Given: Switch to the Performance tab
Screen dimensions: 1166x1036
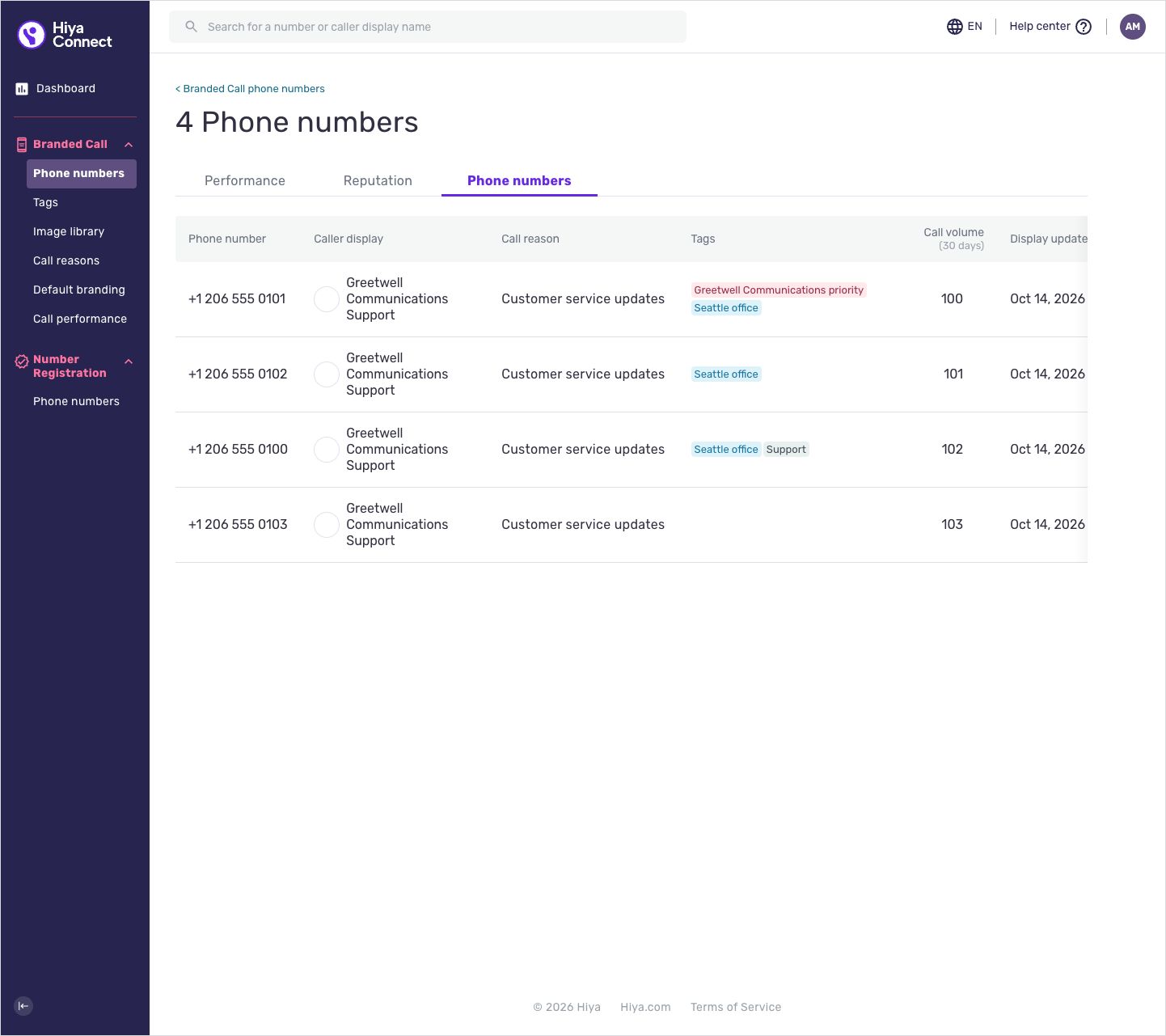Looking at the screenshot, I should pyautogui.click(x=245, y=180).
